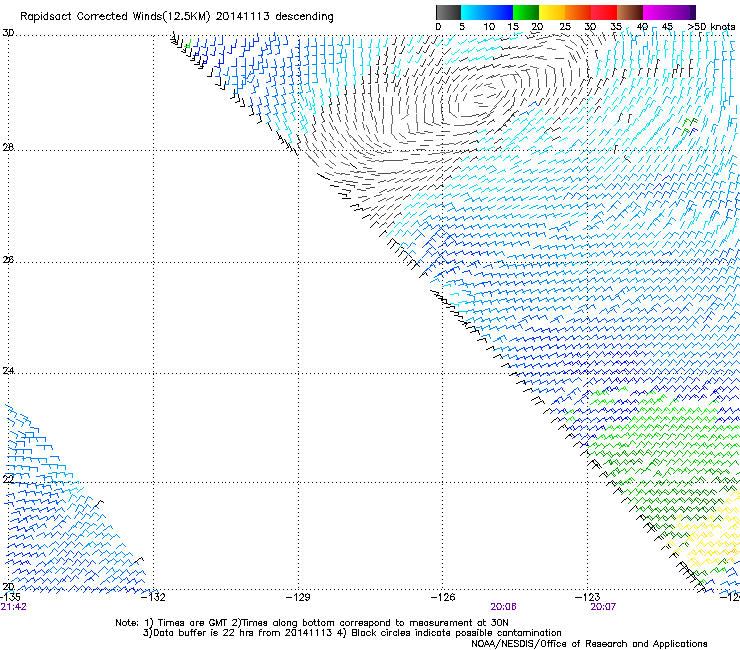The image size is (740, 650).
Task: Click the longitude '-132' axis label
Action: (154, 597)
